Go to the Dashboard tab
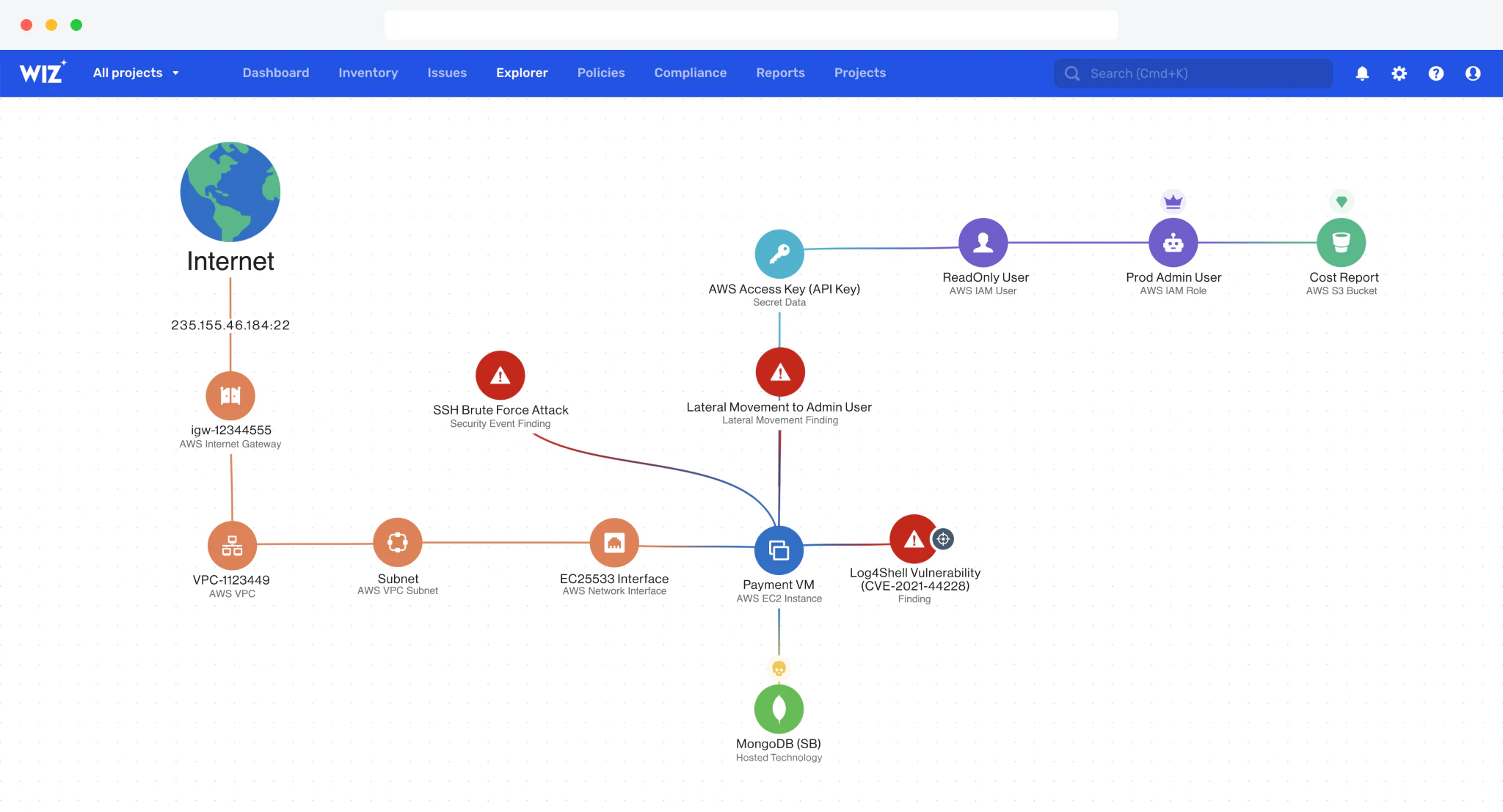The height and width of the screenshot is (812, 1503). pyautogui.click(x=276, y=73)
